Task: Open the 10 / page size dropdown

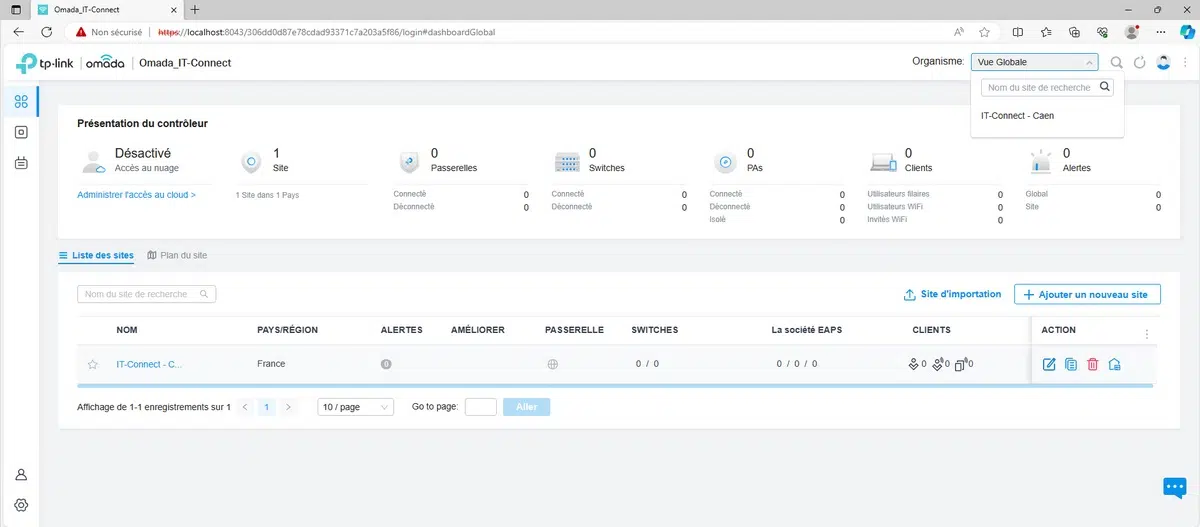Action: pyautogui.click(x=355, y=407)
